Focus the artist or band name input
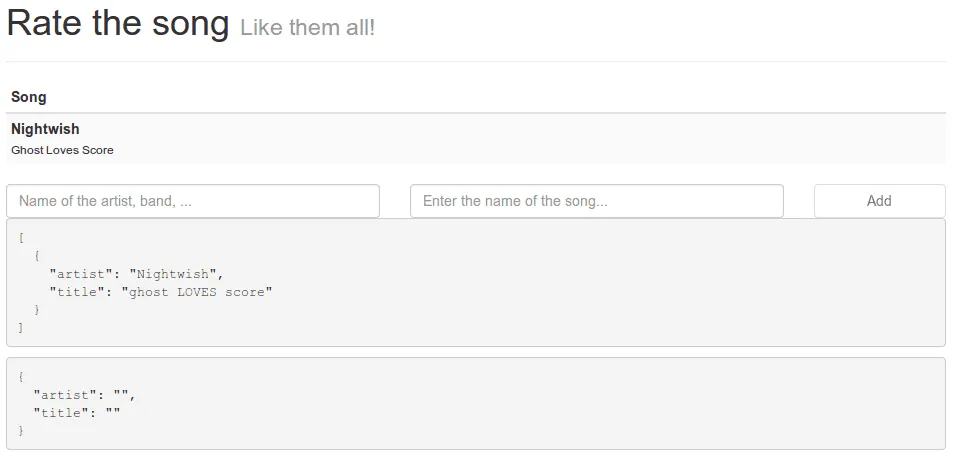The width and height of the screenshot is (960, 464). point(193,201)
